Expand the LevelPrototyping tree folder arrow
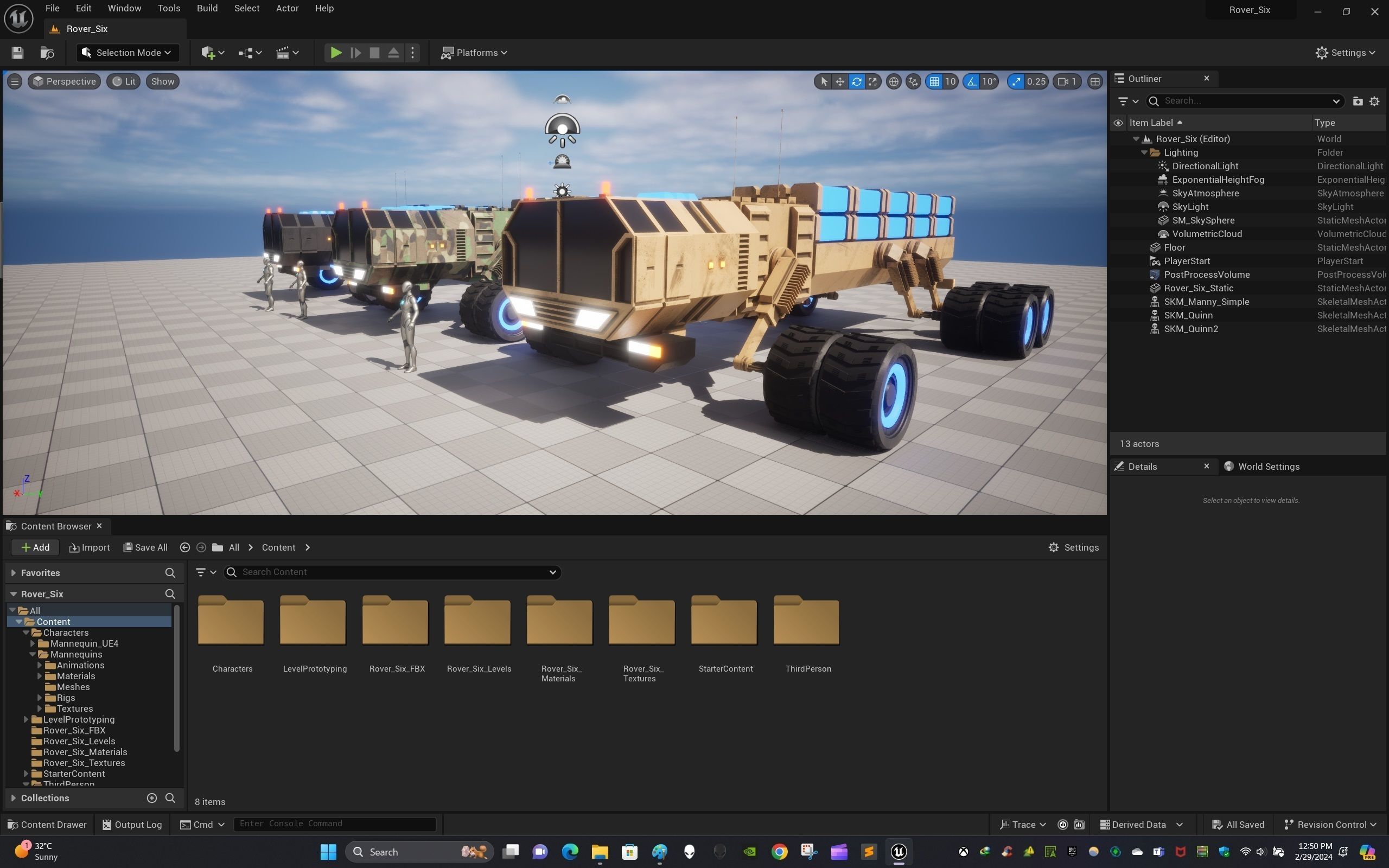The width and height of the screenshot is (1389, 868). [26, 719]
